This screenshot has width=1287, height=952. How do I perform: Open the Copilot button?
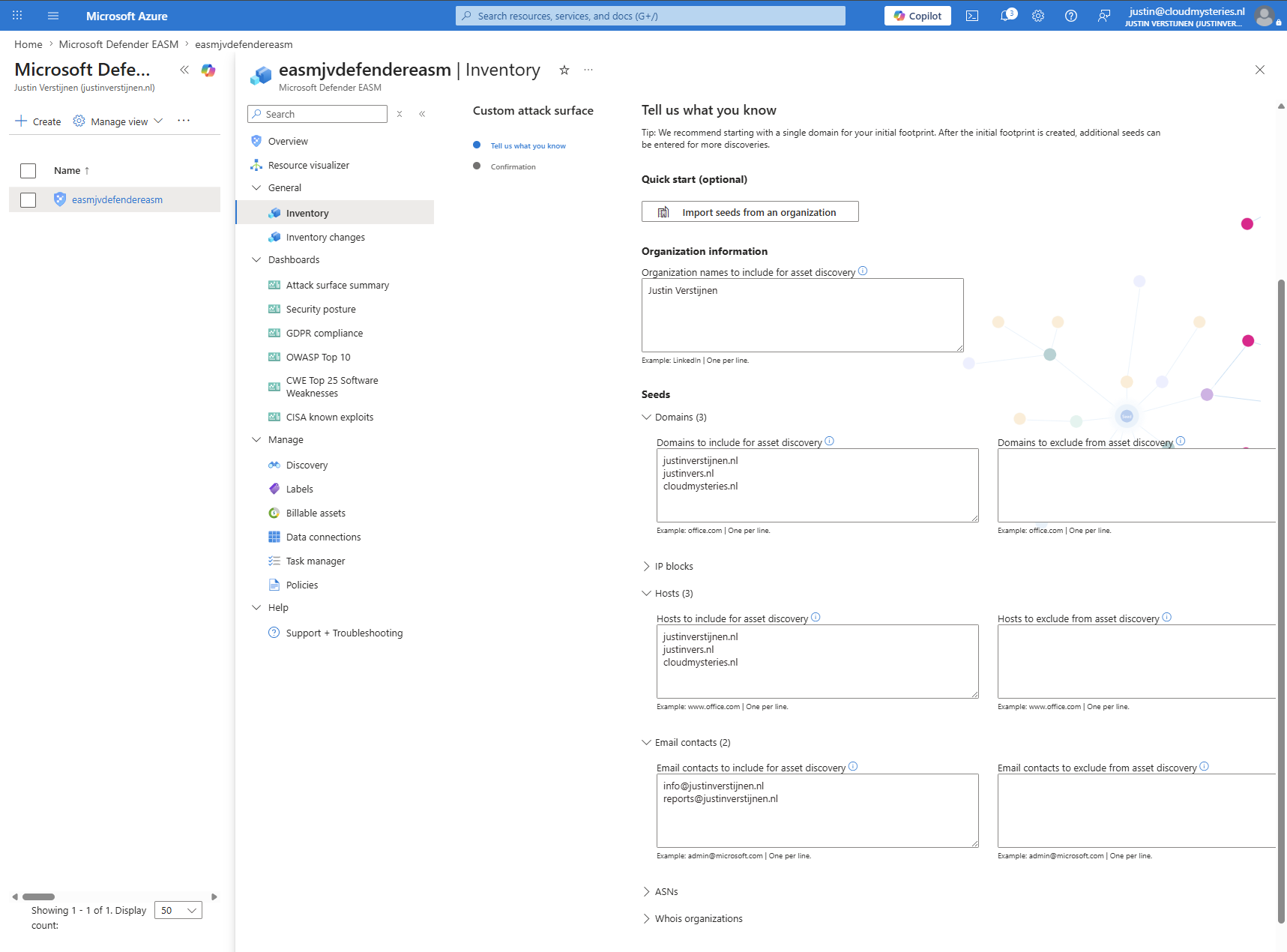[917, 16]
